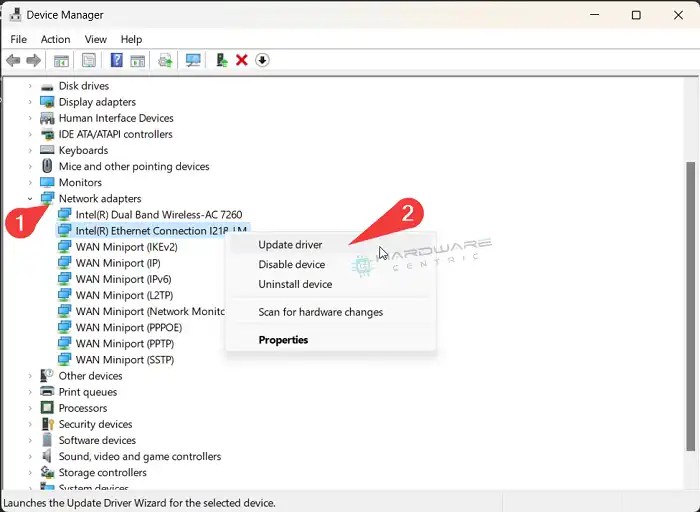
Task: Click the Software devices icon
Action: 47,440
